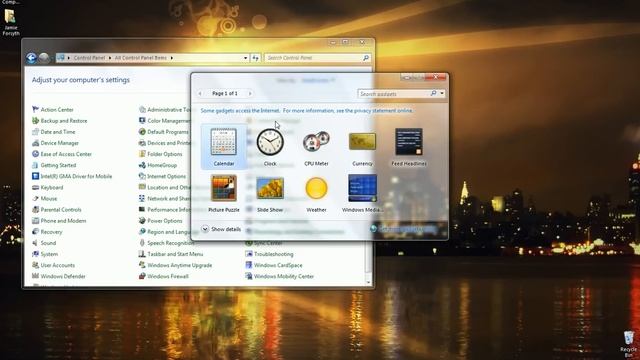The width and height of the screenshot is (640, 360).
Task: Expand arrow after Control Panel breadcrumb
Action: click(x=110, y=58)
